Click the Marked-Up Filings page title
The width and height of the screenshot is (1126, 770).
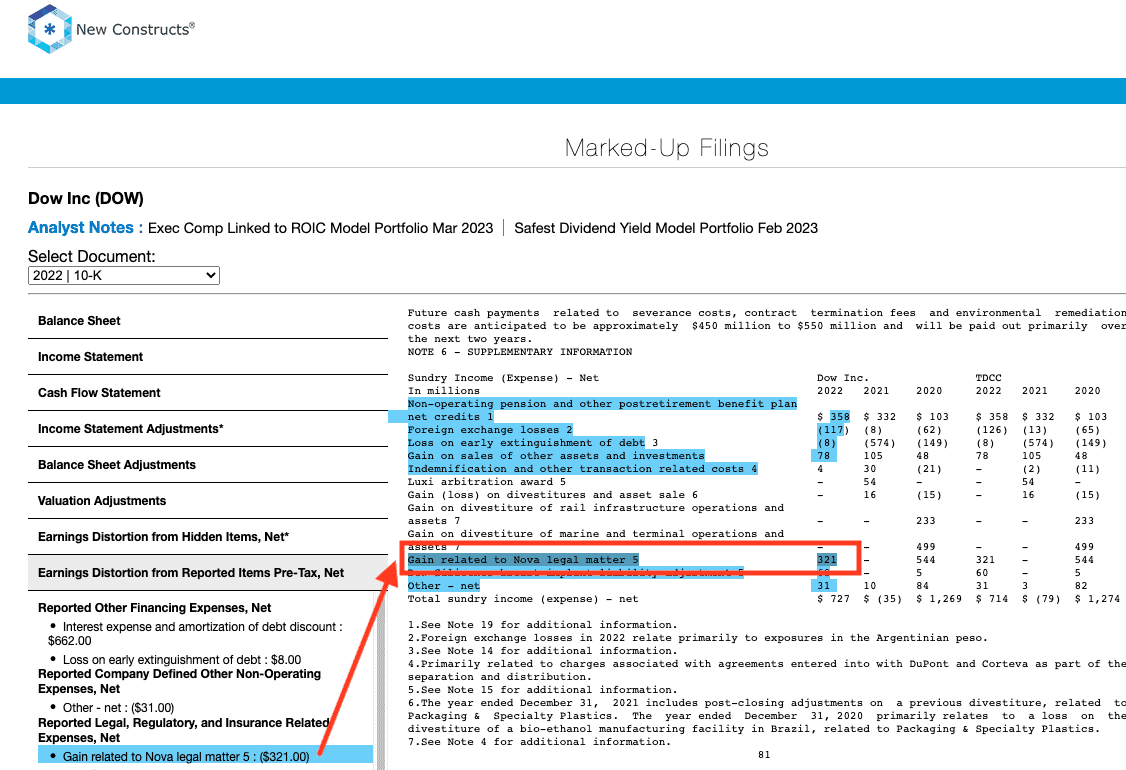coord(666,147)
